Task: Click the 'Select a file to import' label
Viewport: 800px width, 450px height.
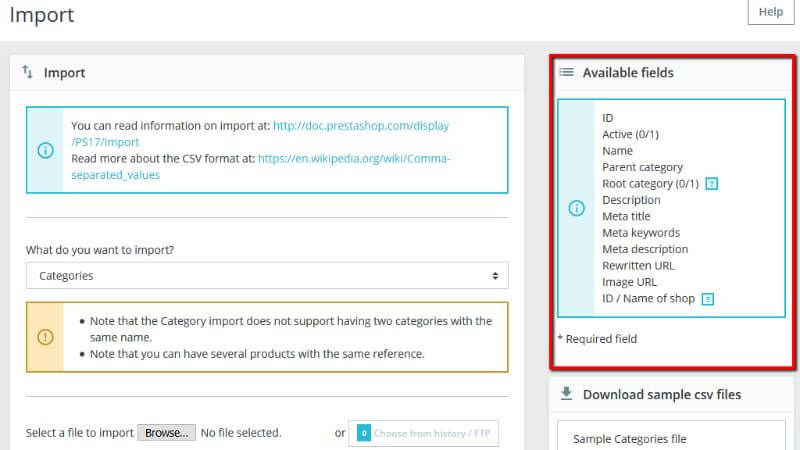Action: (x=80, y=433)
